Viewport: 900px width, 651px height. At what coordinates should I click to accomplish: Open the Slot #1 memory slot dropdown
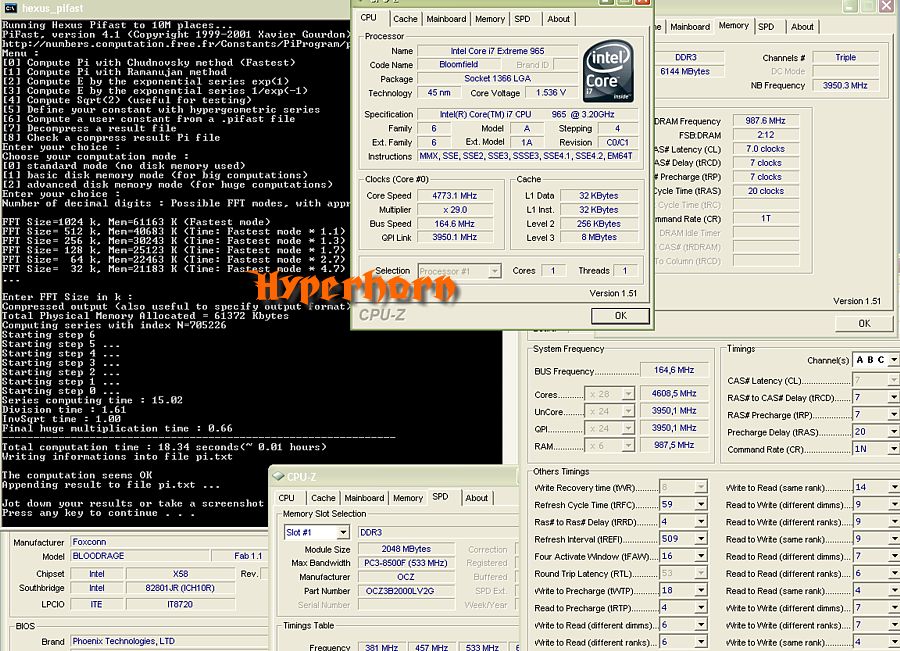(x=343, y=533)
